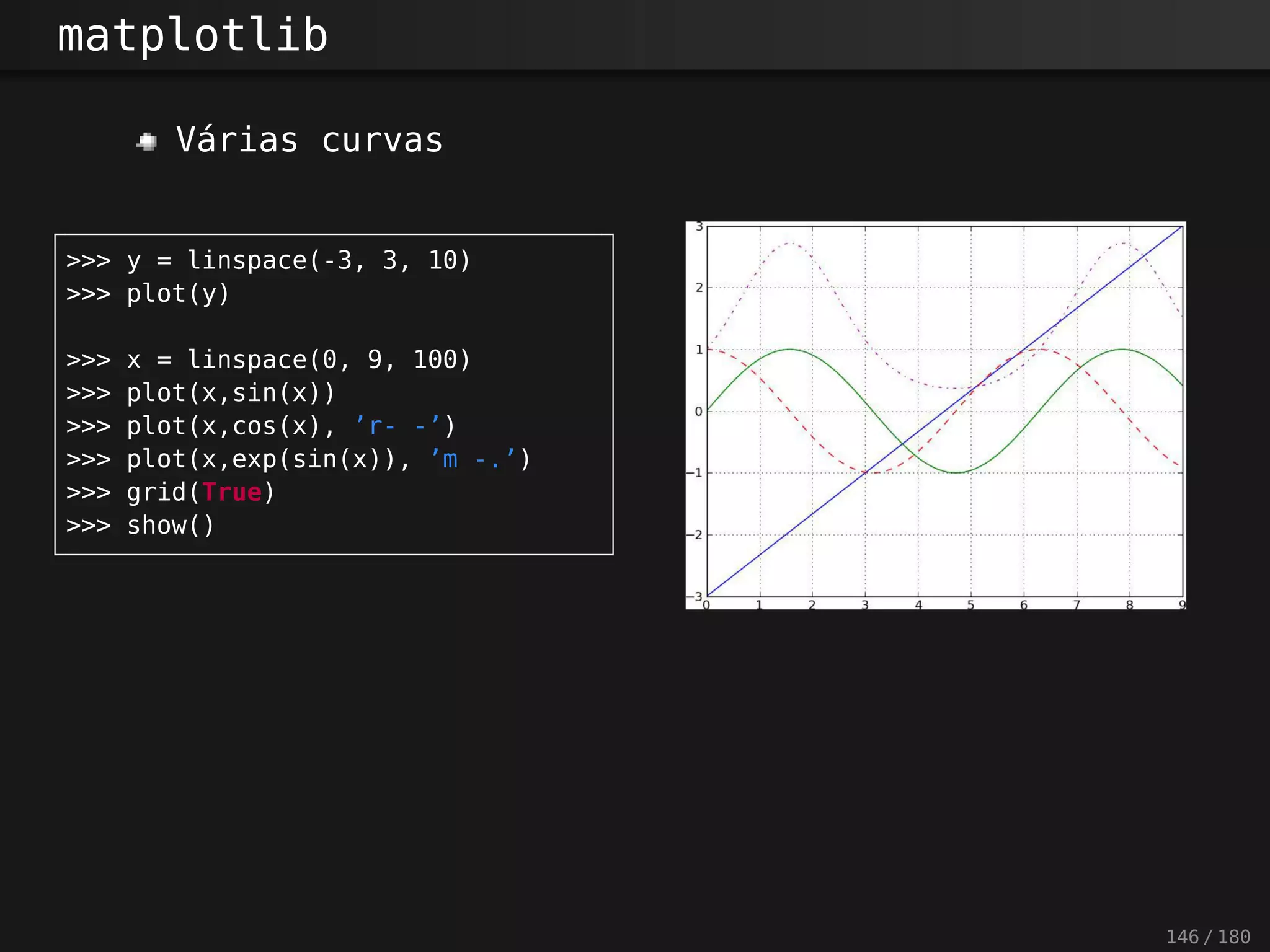Click the blue format string 'r- -'
This screenshot has height=952, width=1270.
pyautogui.click(x=397, y=426)
